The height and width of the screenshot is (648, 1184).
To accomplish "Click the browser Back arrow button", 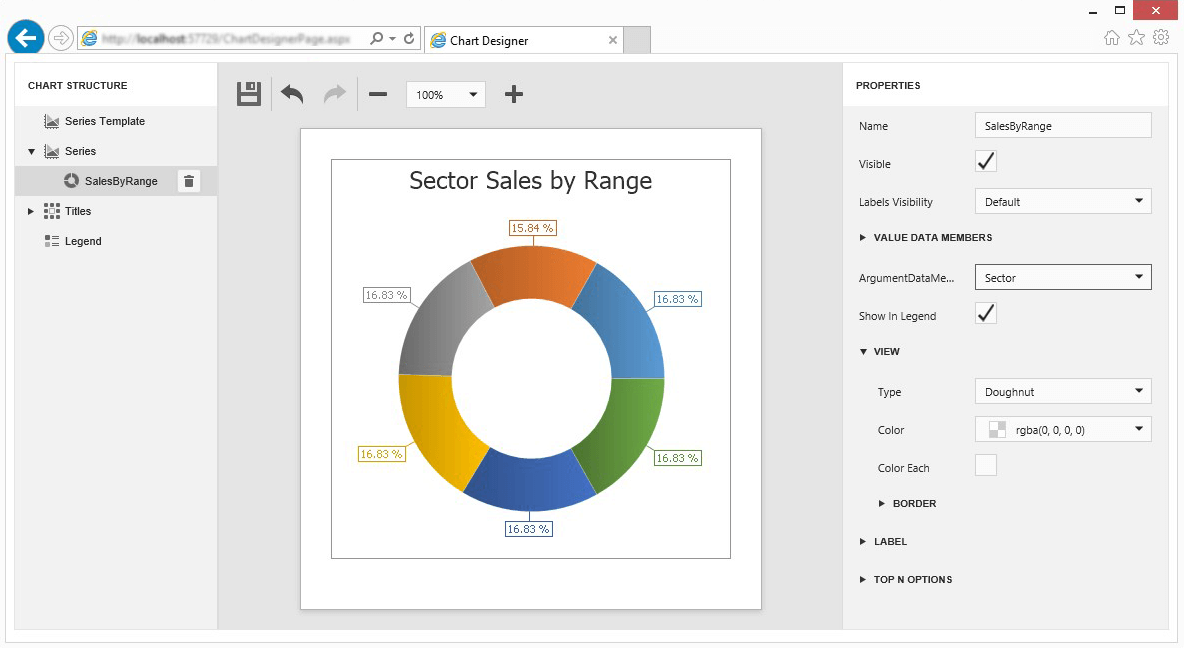I will (x=26, y=38).
